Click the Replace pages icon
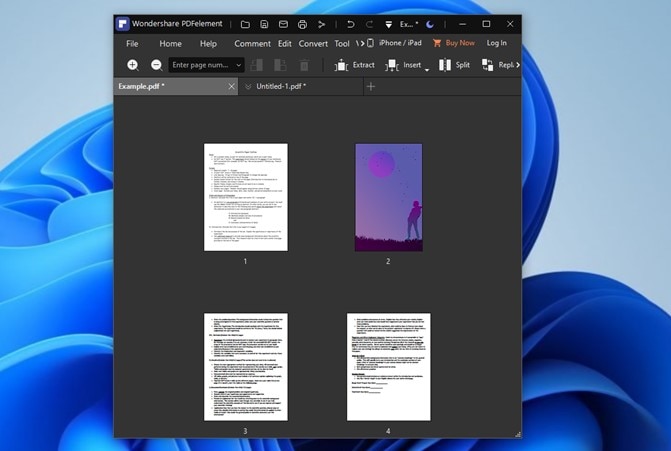Screen dimensions: 671x451 tap(487, 65)
